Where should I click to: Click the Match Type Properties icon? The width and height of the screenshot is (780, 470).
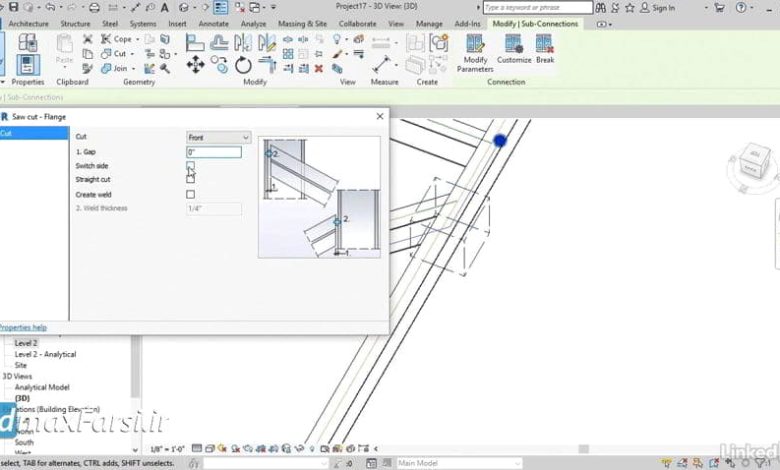tap(88, 69)
